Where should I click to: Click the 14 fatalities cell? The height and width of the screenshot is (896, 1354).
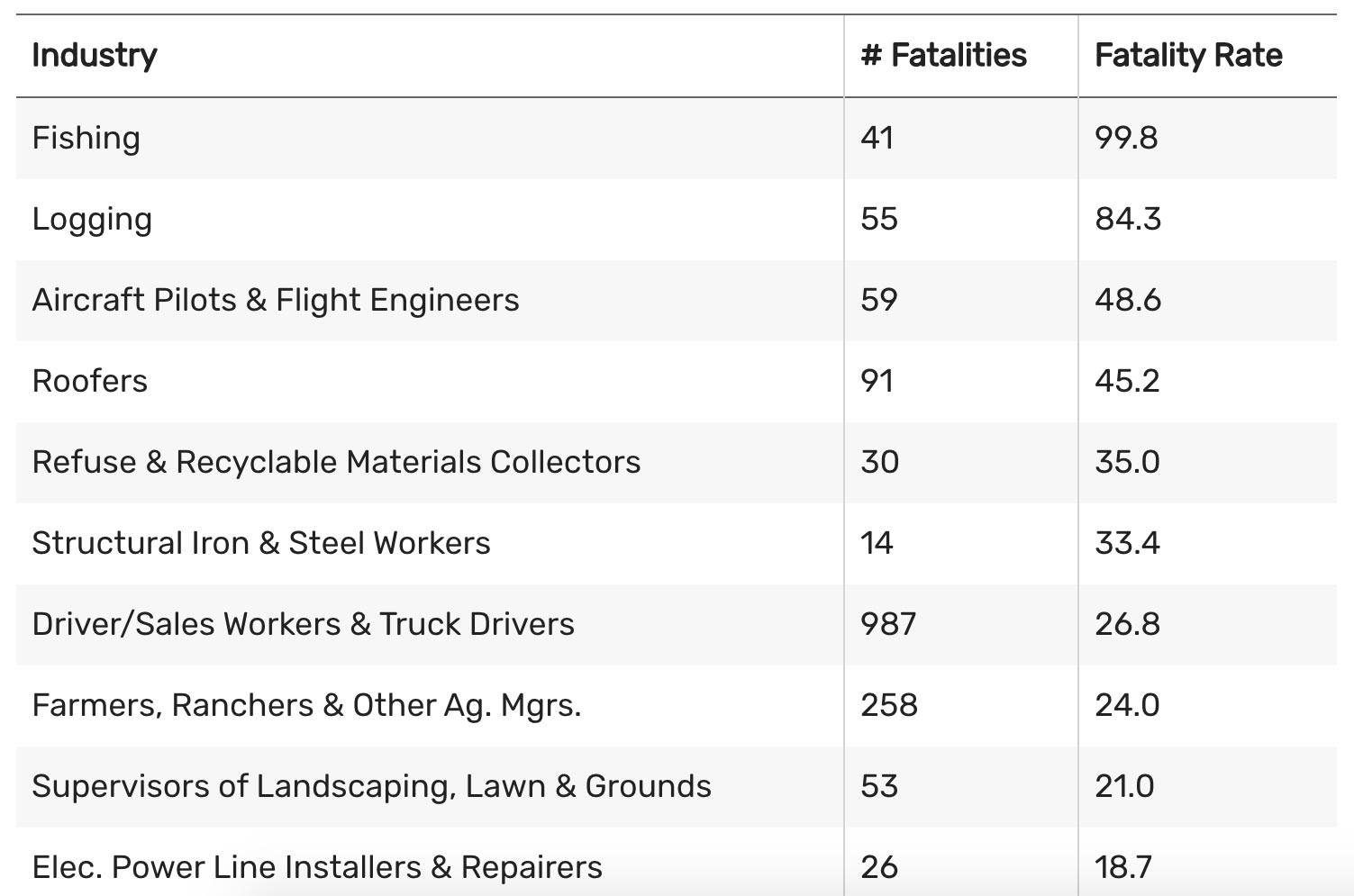coord(877,543)
